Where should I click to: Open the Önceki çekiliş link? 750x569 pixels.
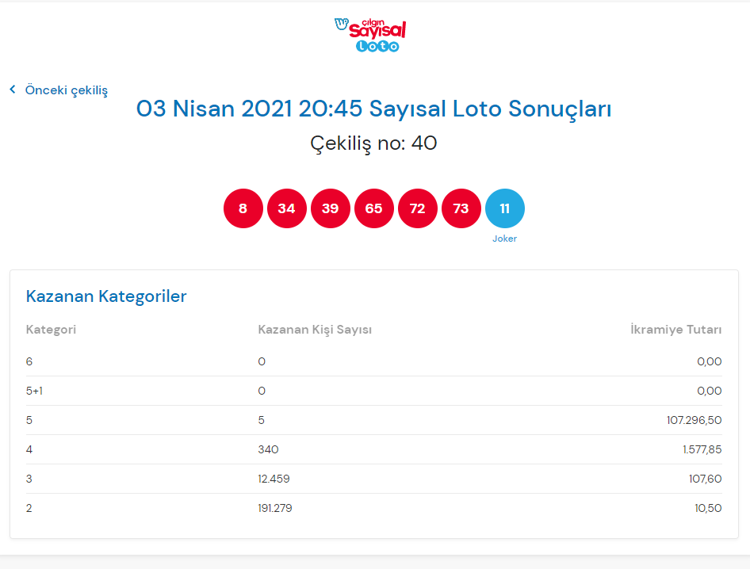(x=66, y=90)
